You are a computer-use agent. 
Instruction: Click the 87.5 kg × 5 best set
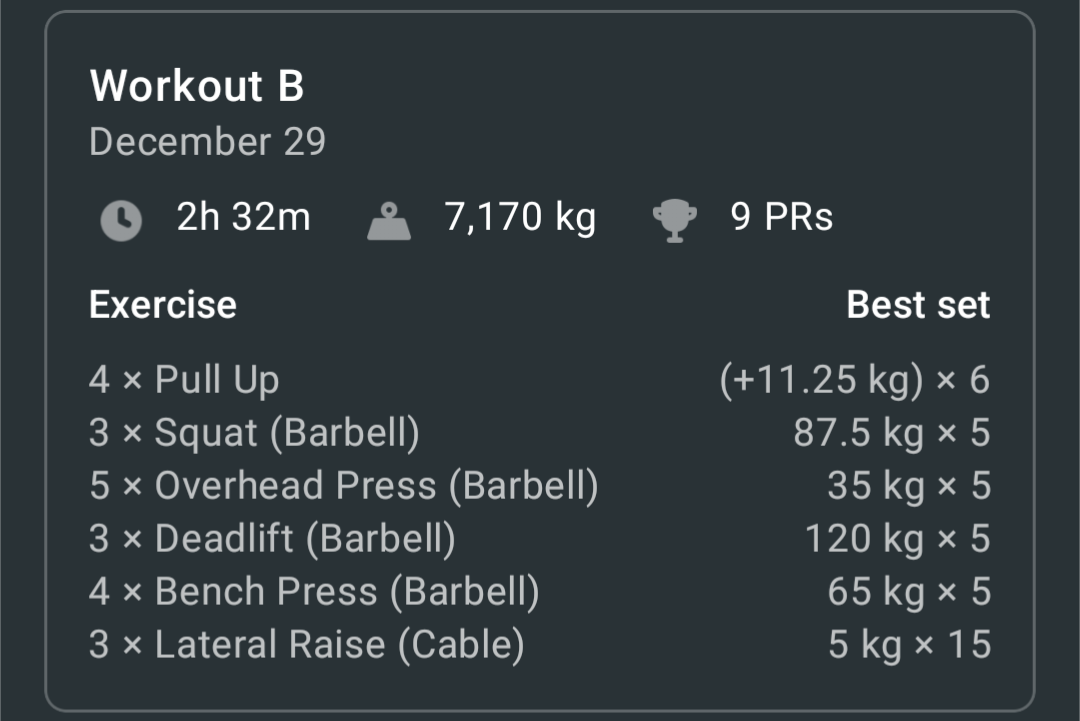pyautogui.click(x=892, y=434)
